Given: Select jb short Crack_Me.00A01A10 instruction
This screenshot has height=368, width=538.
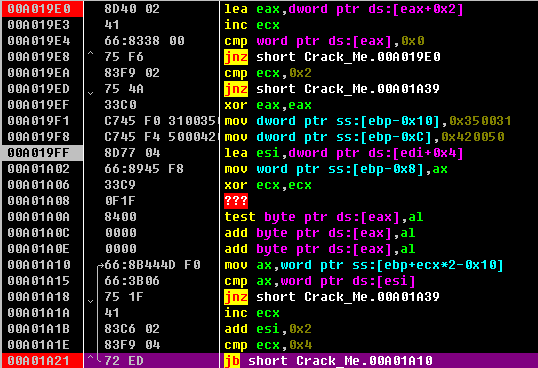Looking at the screenshot, I should tap(328, 361).
